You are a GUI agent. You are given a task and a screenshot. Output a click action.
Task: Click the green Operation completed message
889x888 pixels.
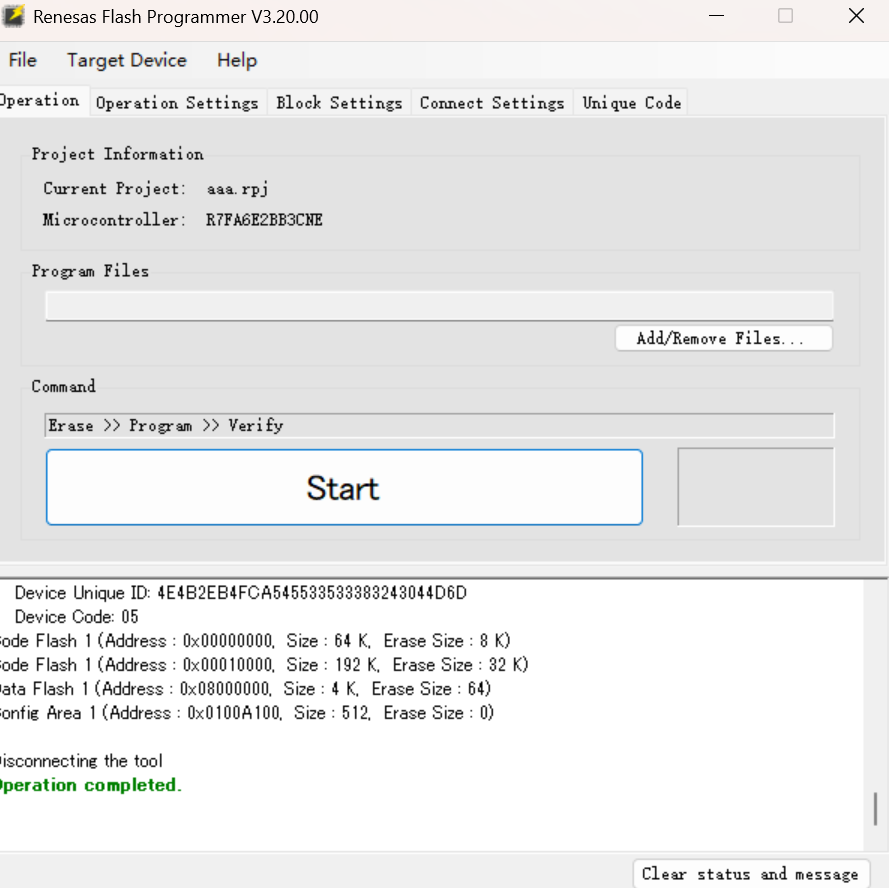91,785
